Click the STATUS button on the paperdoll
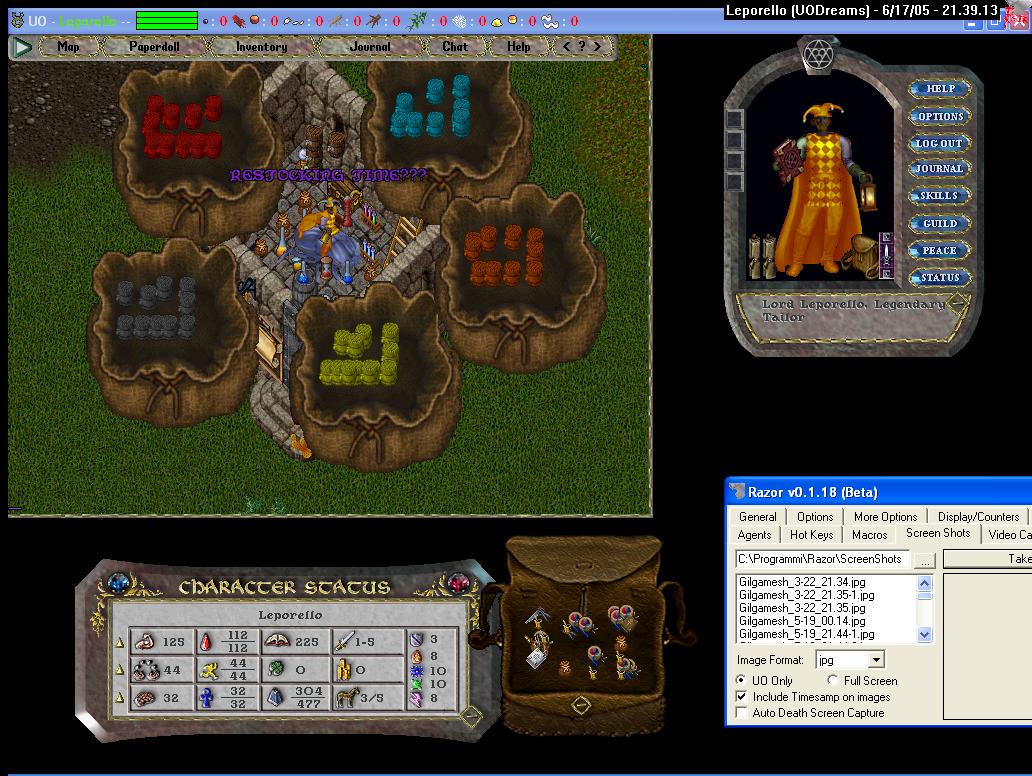1032x776 pixels. tap(939, 277)
